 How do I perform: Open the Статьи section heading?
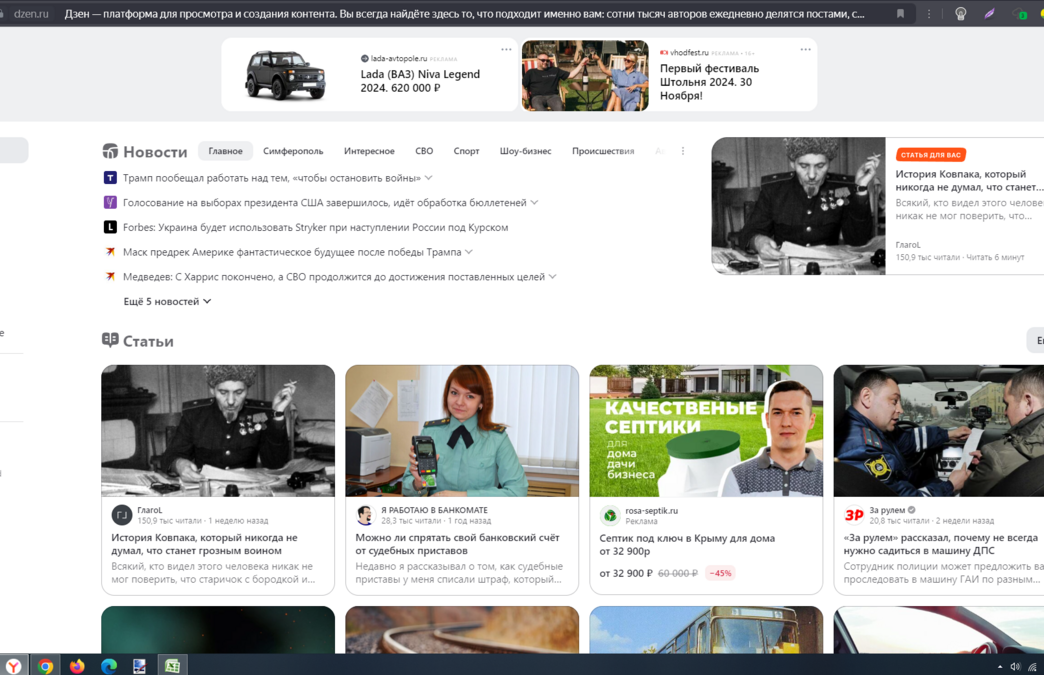point(148,341)
